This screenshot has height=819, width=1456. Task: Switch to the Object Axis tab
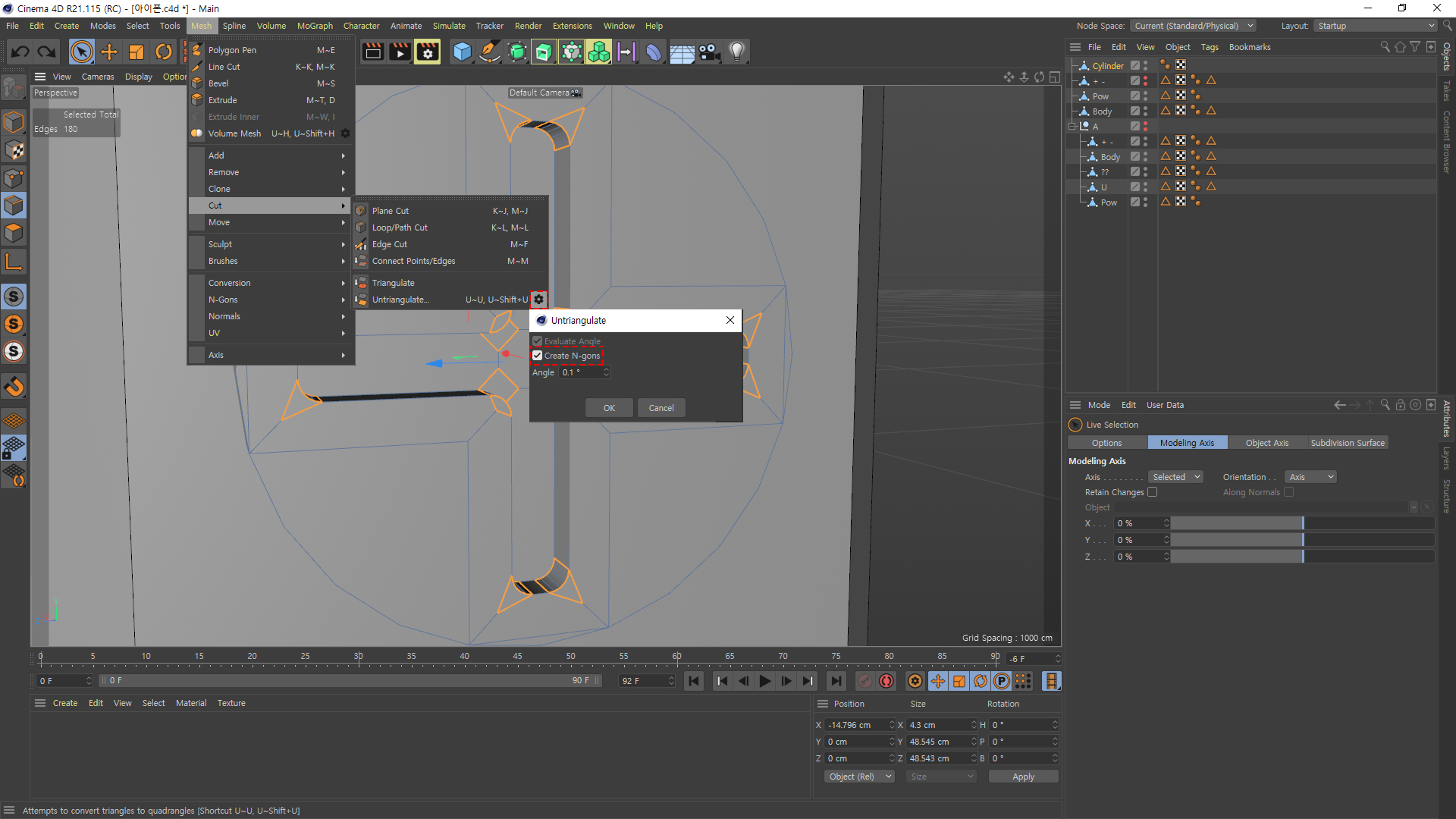tap(1266, 443)
